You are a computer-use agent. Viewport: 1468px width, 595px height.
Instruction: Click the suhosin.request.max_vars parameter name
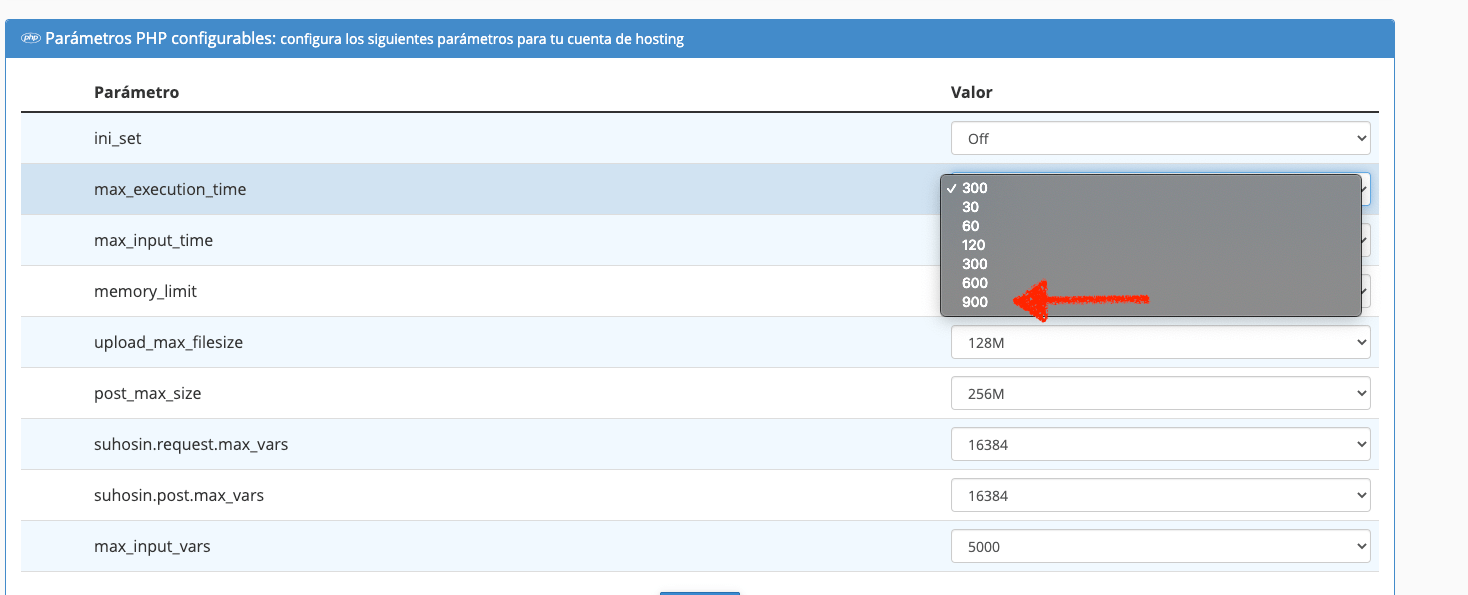tap(191, 444)
